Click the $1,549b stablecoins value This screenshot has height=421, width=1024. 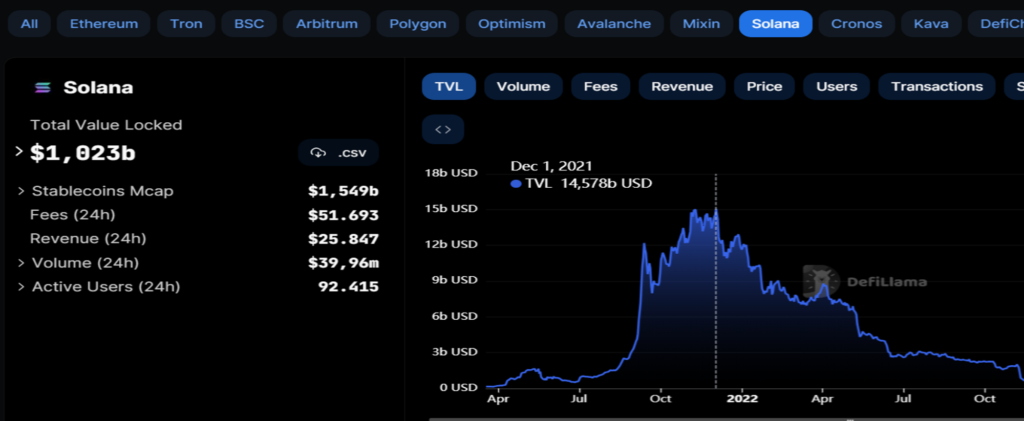(344, 191)
